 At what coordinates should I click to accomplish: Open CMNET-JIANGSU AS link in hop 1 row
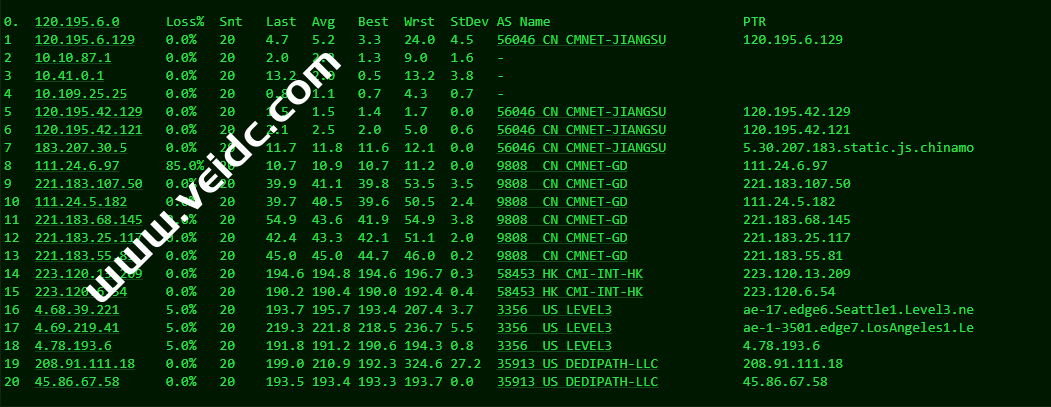coord(582,40)
